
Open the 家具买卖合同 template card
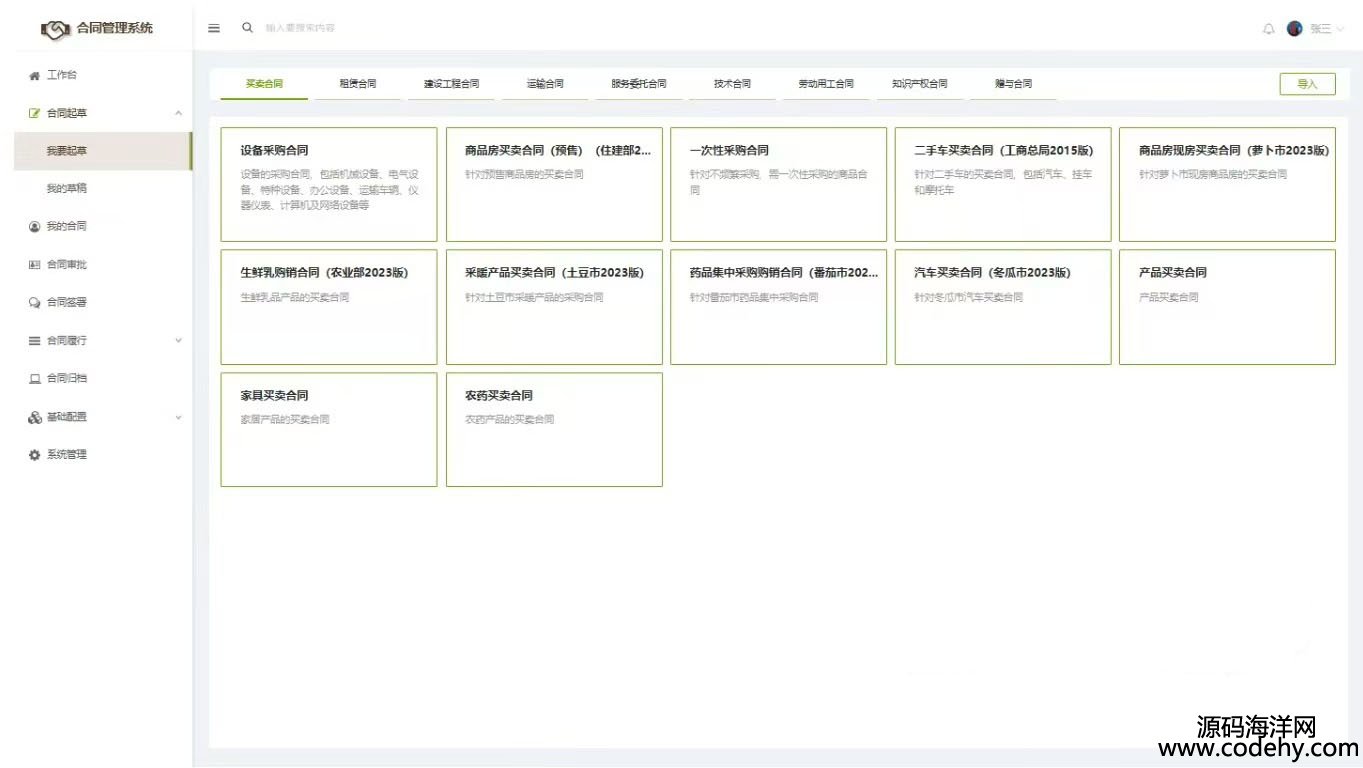[x=329, y=430]
